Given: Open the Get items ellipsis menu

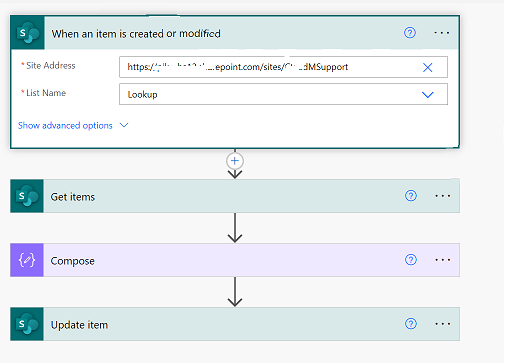Looking at the screenshot, I should 443,196.
